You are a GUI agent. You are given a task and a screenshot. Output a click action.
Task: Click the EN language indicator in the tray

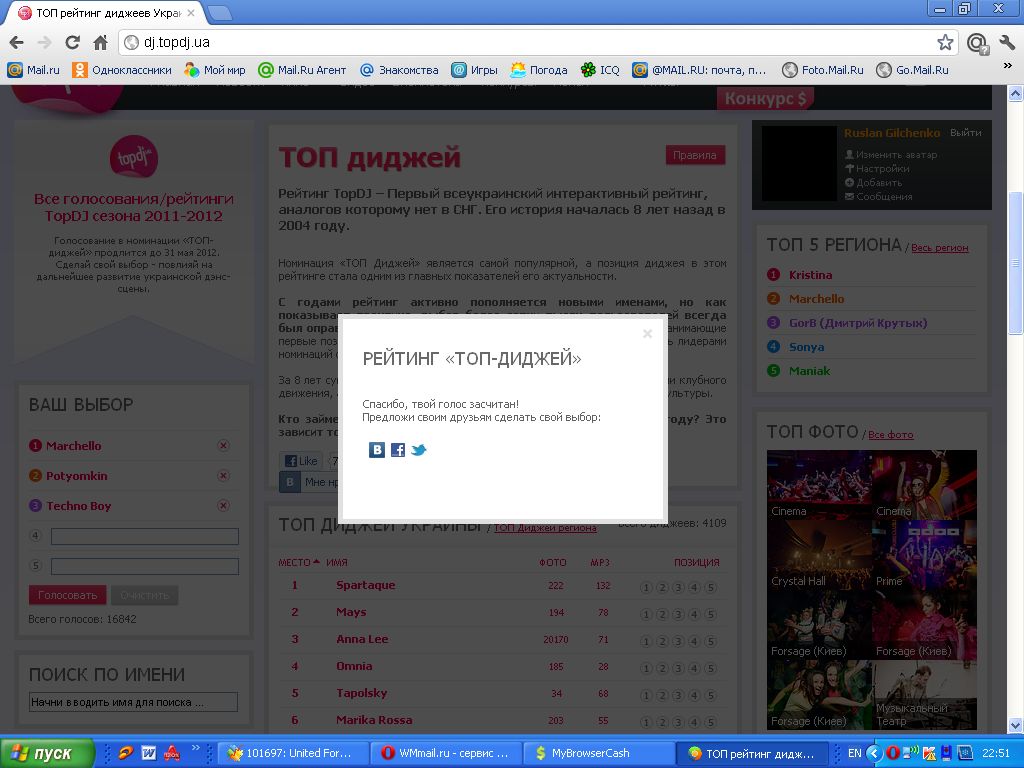click(854, 753)
